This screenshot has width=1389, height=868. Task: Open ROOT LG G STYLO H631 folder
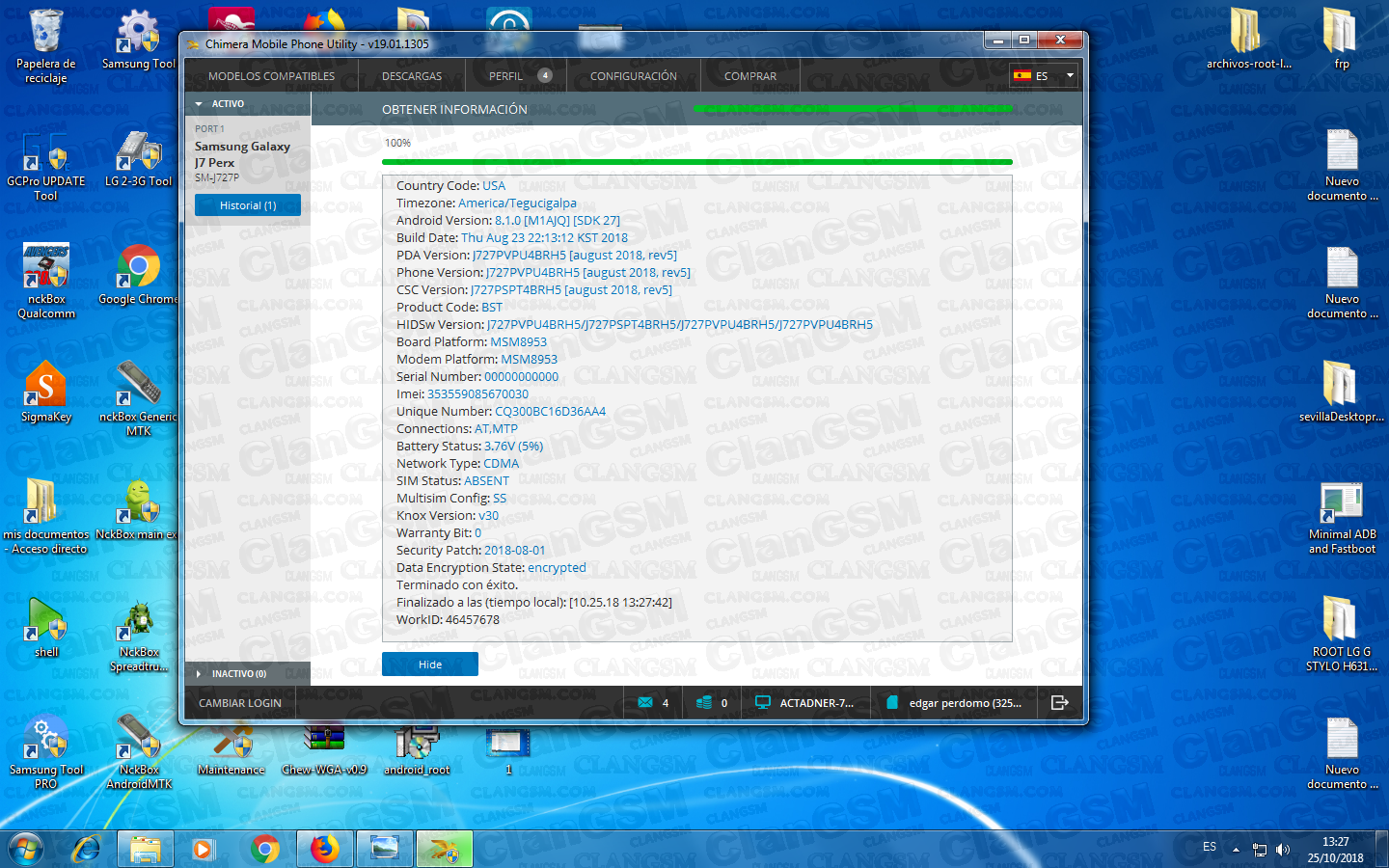tap(1342, 634)
